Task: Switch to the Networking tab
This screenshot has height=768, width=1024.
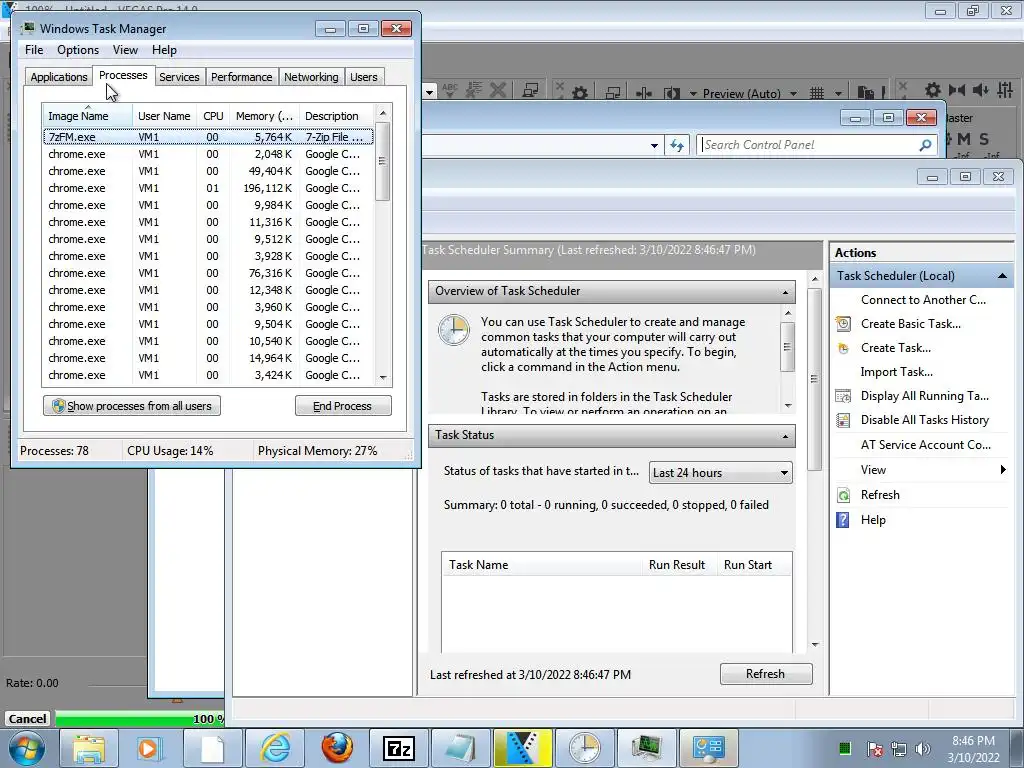Action: (x=311, y=77)
